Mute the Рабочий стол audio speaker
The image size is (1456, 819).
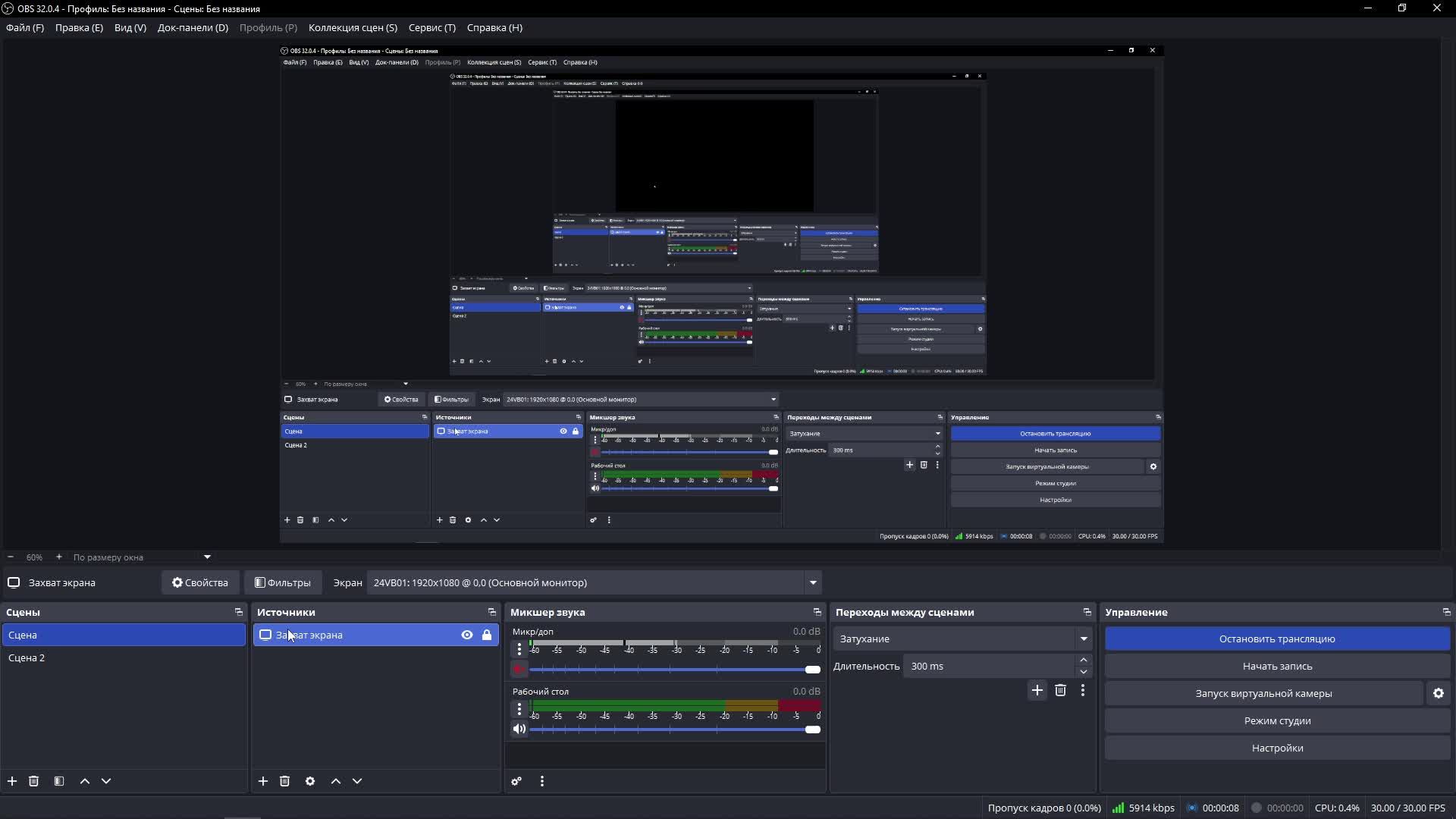tap(519, 729)
